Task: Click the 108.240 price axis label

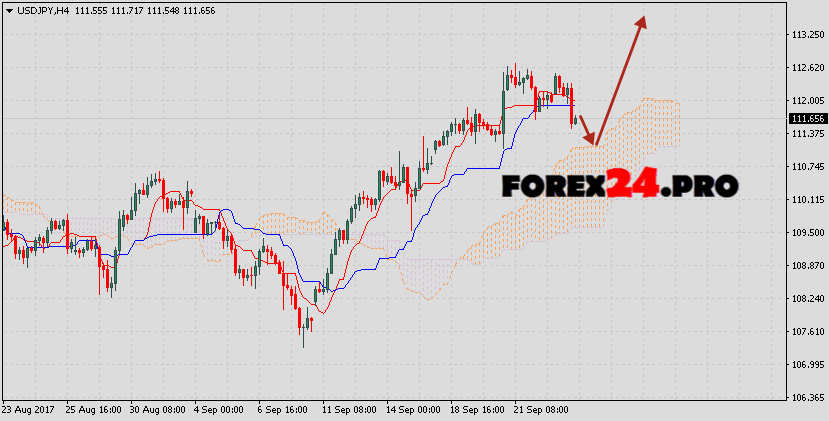Action: pos(804,299)
